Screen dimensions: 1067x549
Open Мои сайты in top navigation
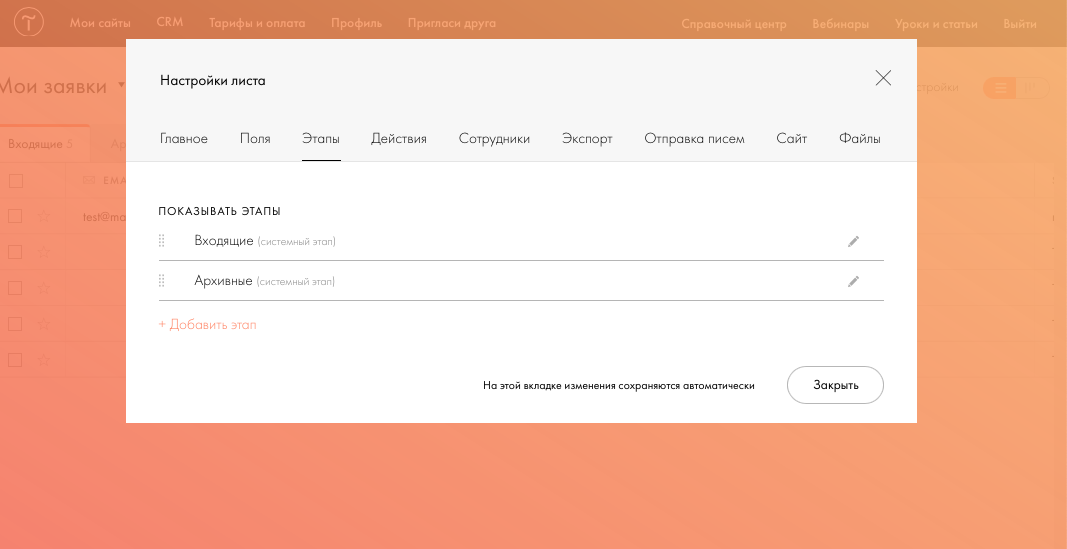100,23
